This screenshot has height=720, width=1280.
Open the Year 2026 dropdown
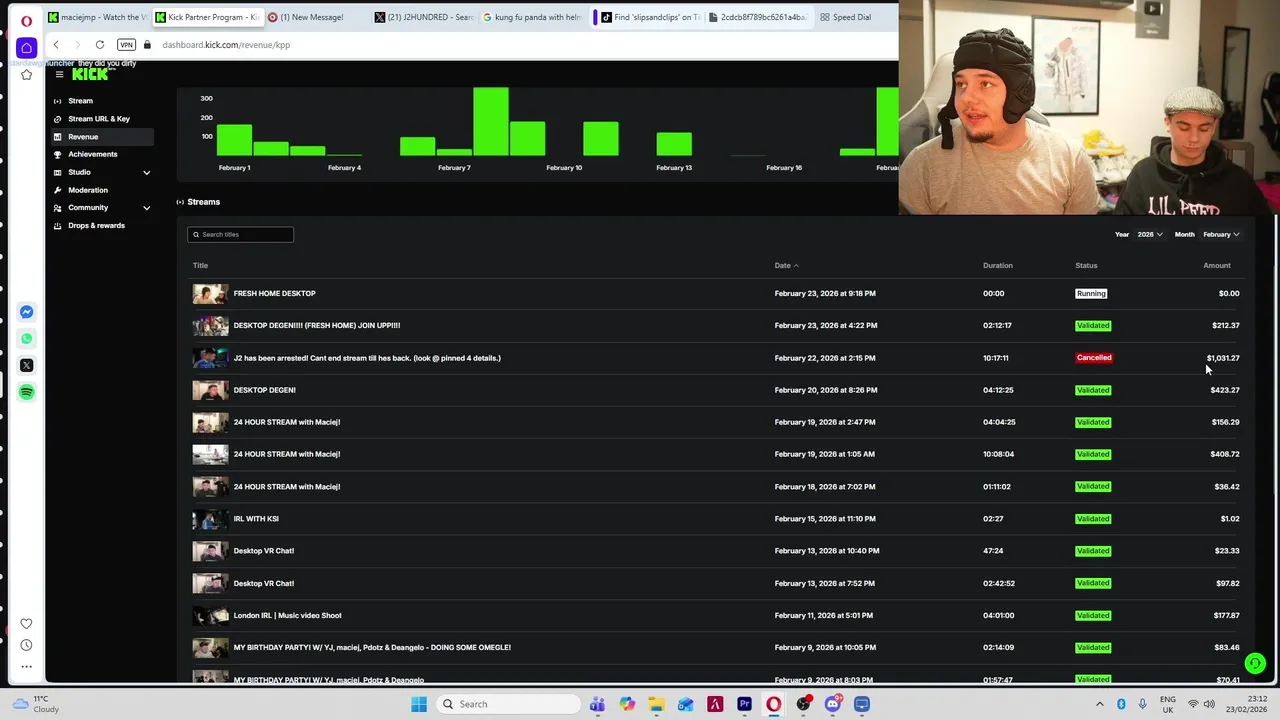tap(1150, 234)
